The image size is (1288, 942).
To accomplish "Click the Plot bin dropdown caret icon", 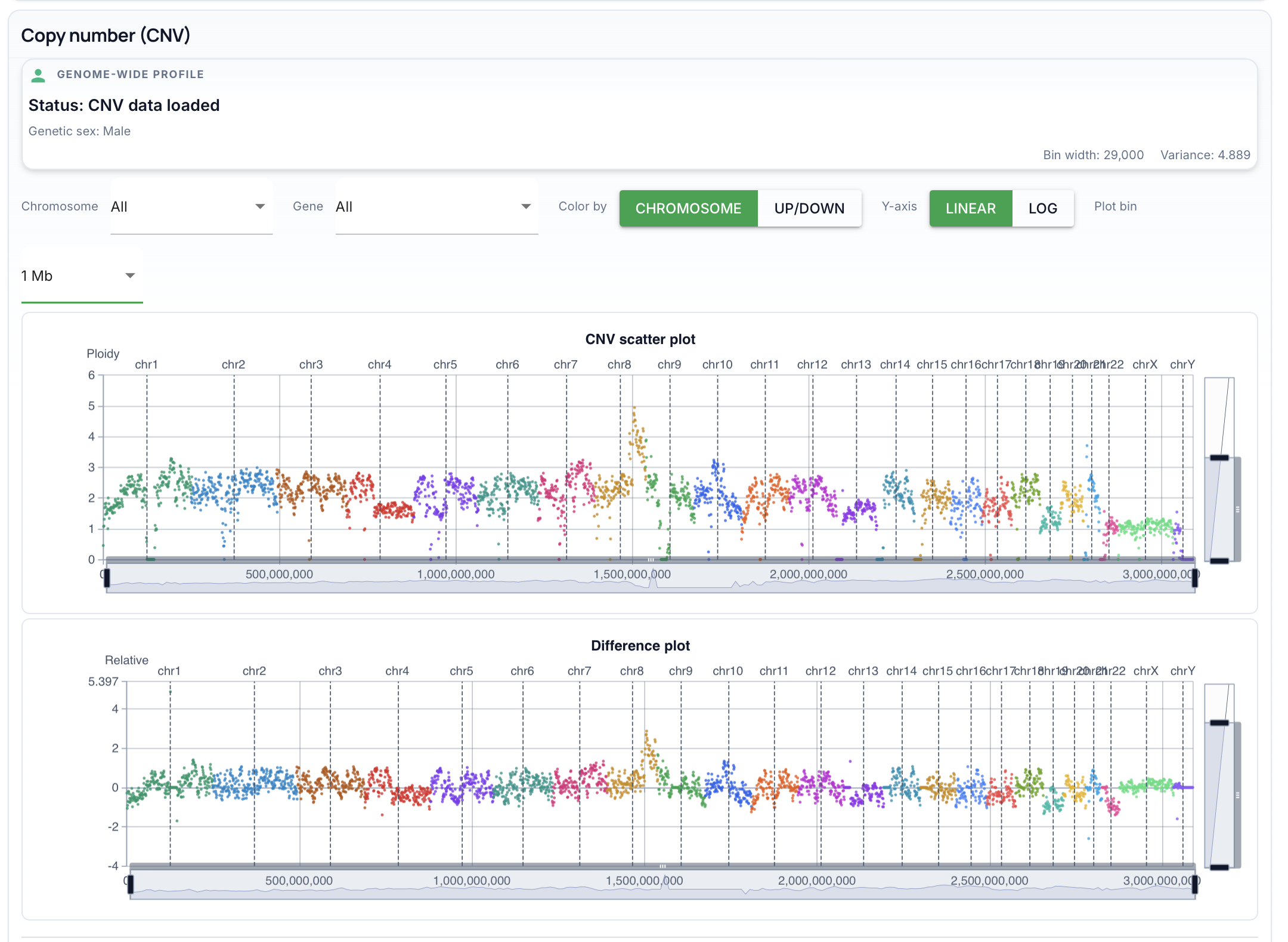I will point(131,275).
